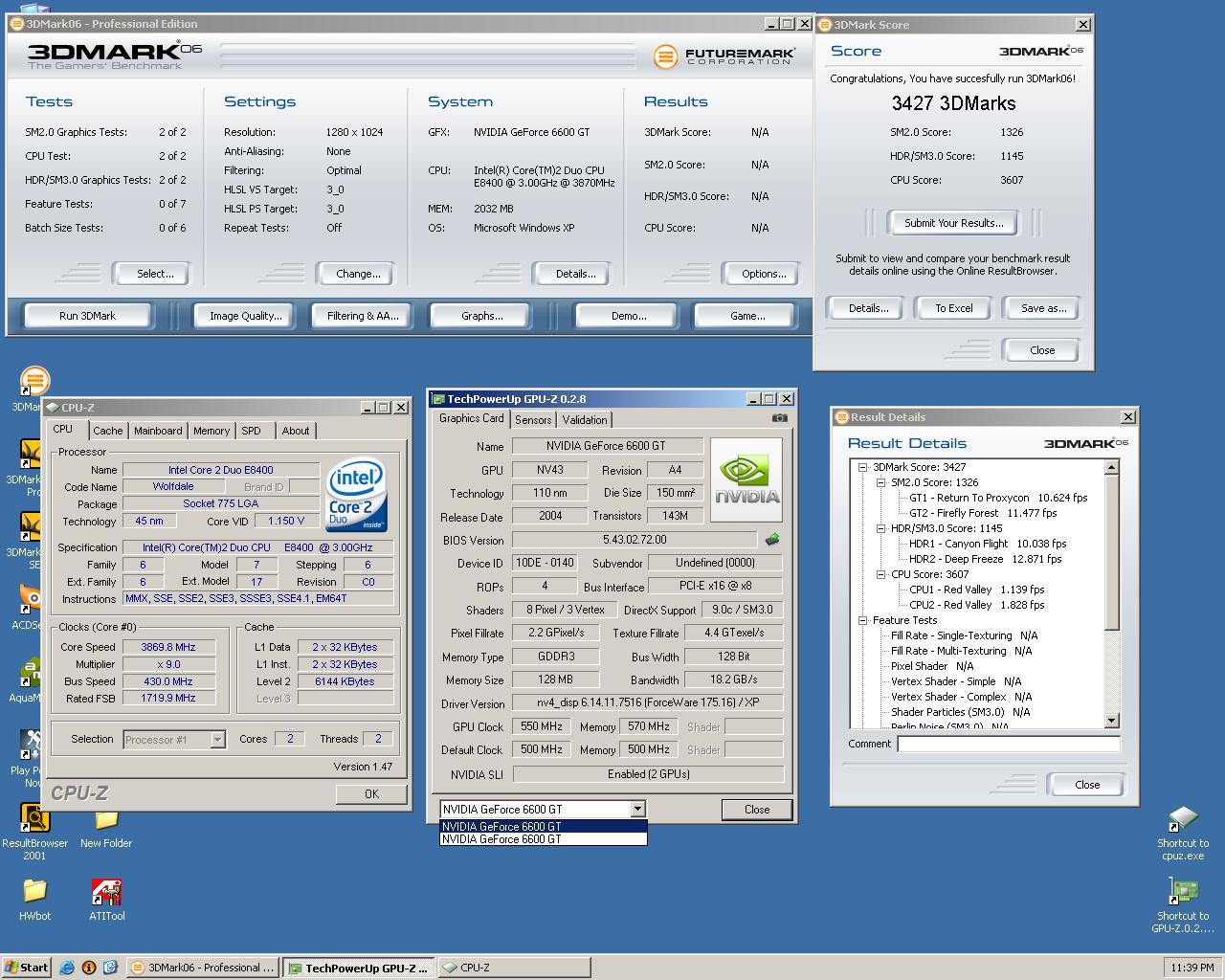
Task: Click the Graphs... button
Action: [x=481, y=316]
